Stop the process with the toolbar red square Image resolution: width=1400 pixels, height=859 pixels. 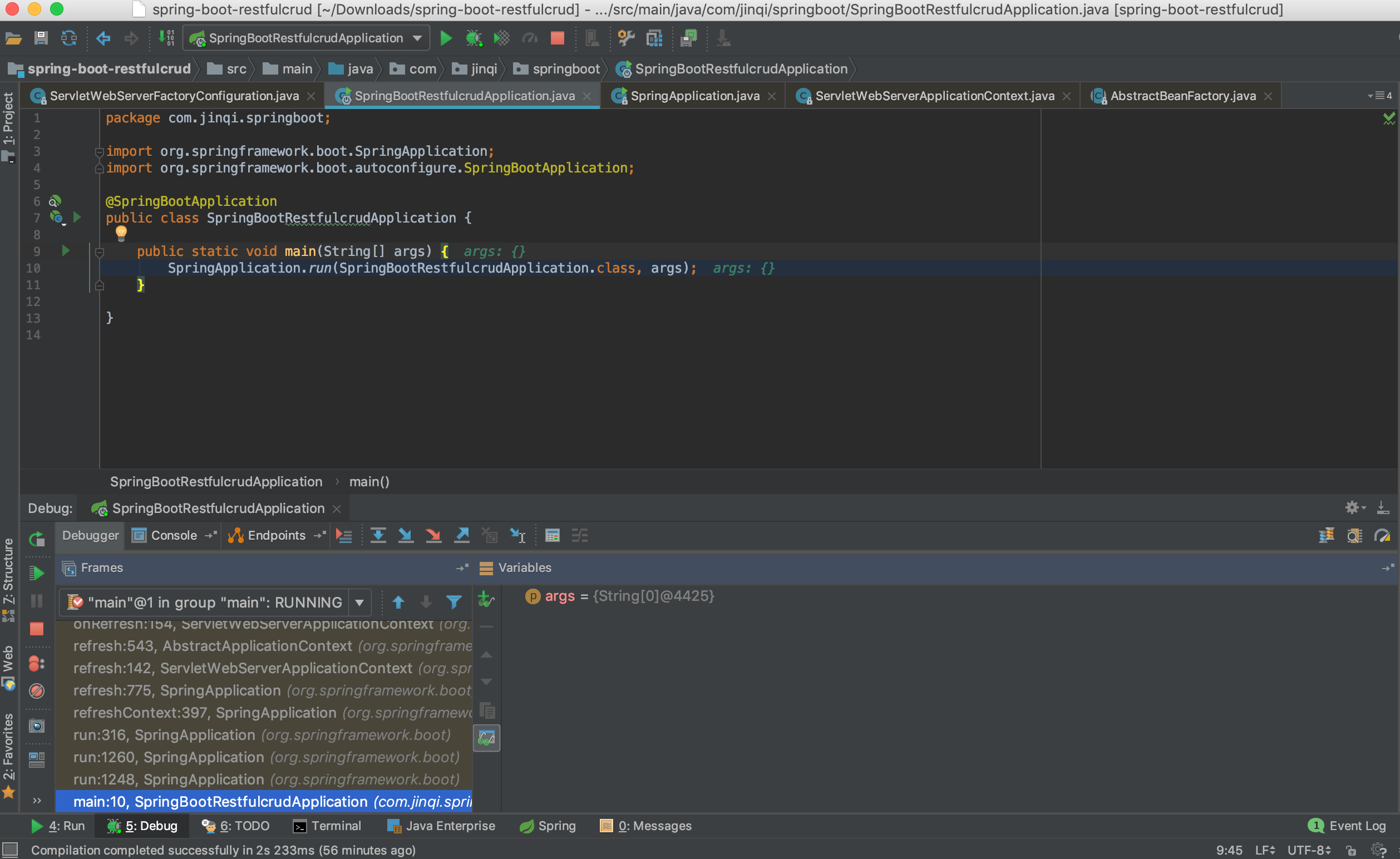pyautogui.click(x=558, y=38)
